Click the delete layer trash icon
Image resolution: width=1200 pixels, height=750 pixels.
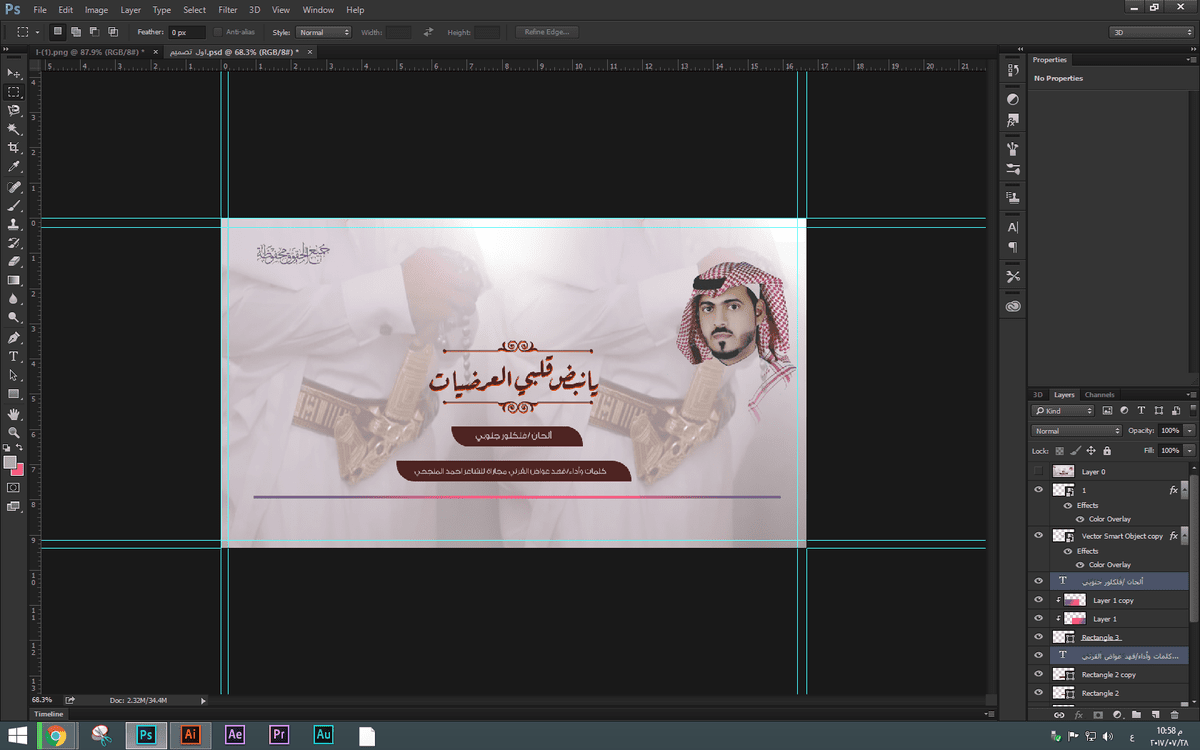click(1175, 715)
